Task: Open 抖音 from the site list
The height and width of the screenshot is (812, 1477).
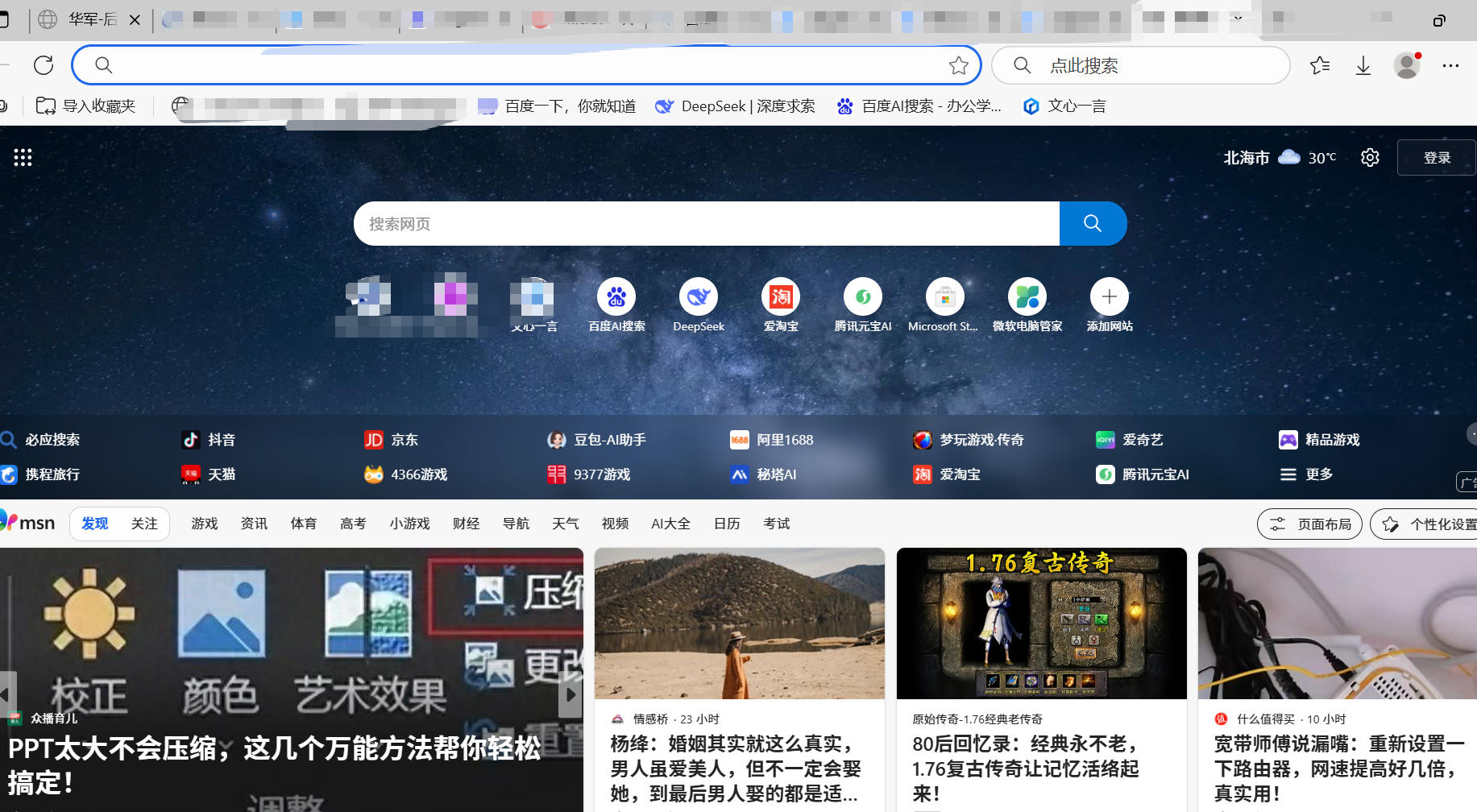Action: point(220,439)
